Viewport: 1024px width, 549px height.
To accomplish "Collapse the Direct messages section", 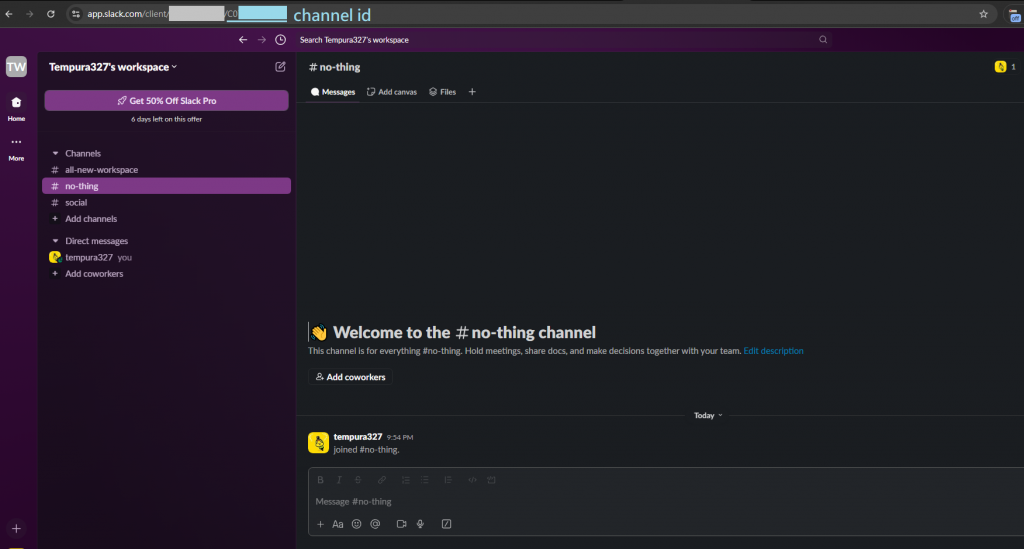I will tap(56, 241).
